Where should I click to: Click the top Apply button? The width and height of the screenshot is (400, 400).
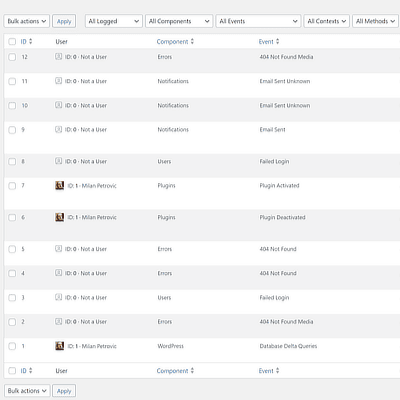coord(64,21)
